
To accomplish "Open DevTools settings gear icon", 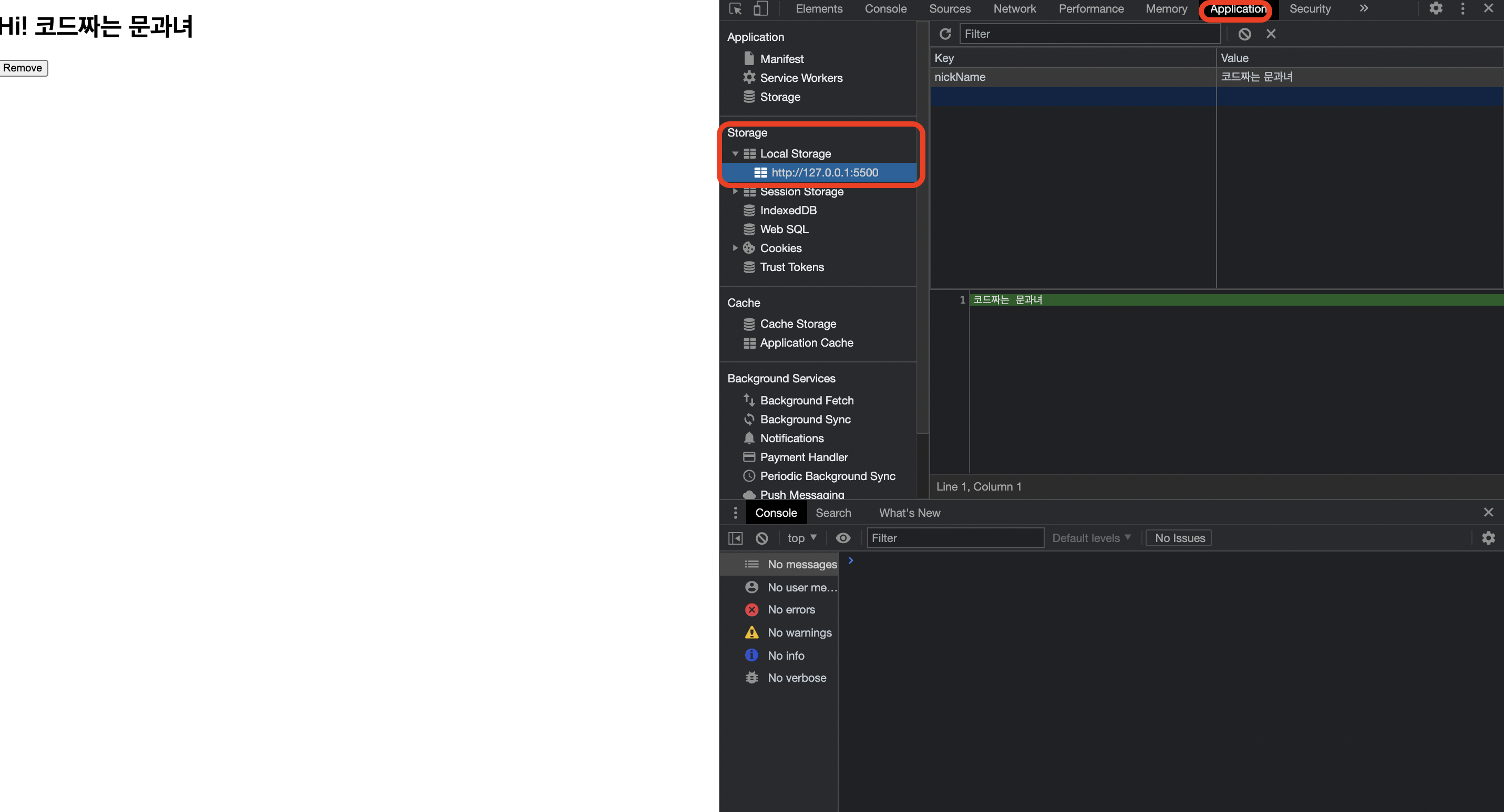I will 1436,9.
